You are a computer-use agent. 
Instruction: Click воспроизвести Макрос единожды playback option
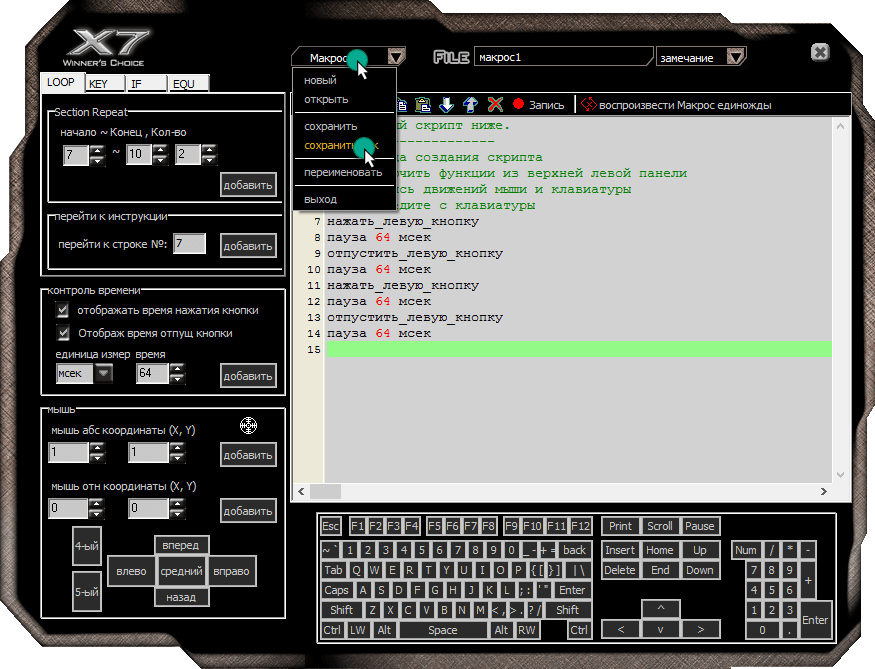click(x=676, y=105)
